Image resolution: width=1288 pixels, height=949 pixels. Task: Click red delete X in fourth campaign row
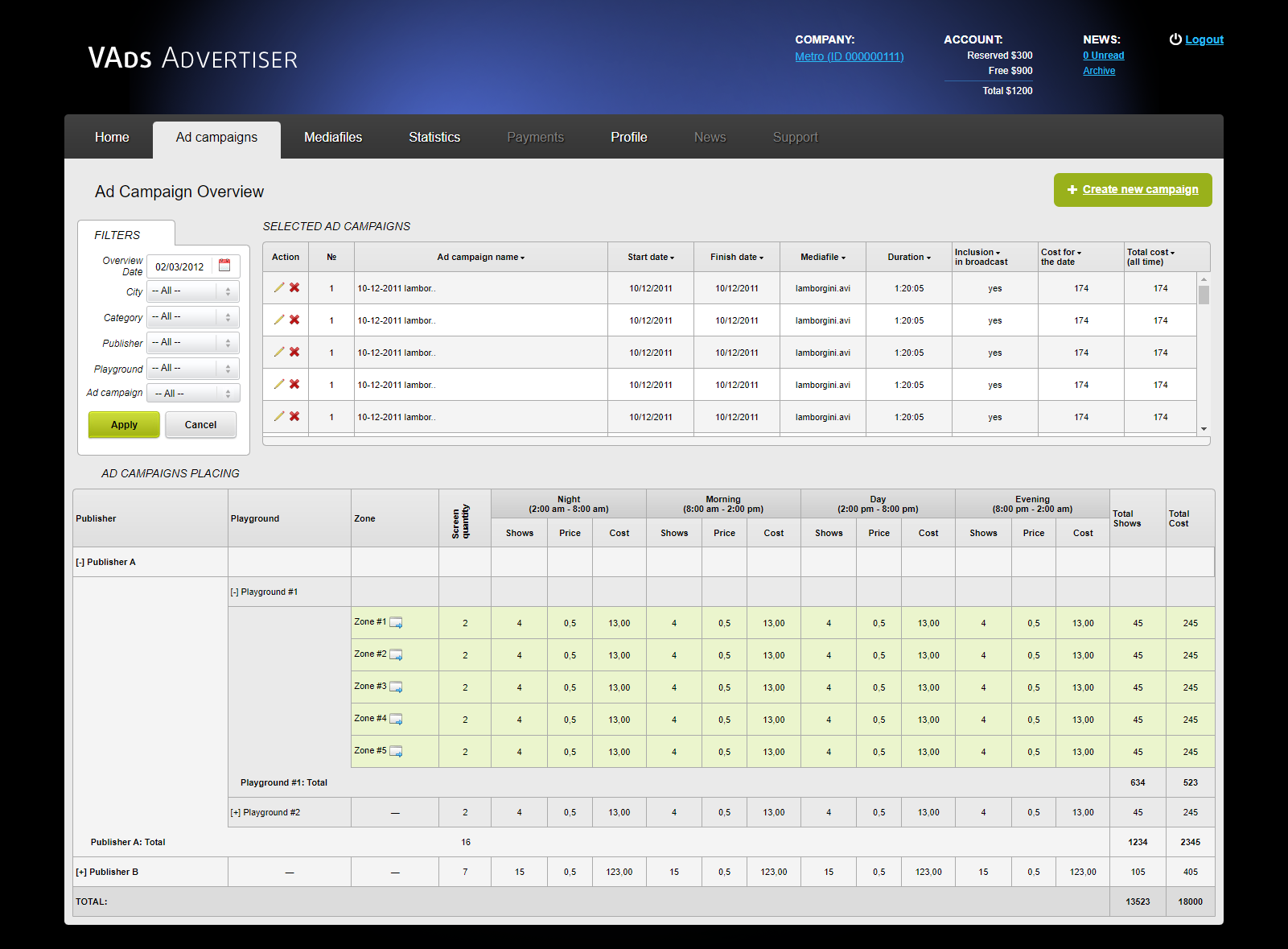(294, 384)
